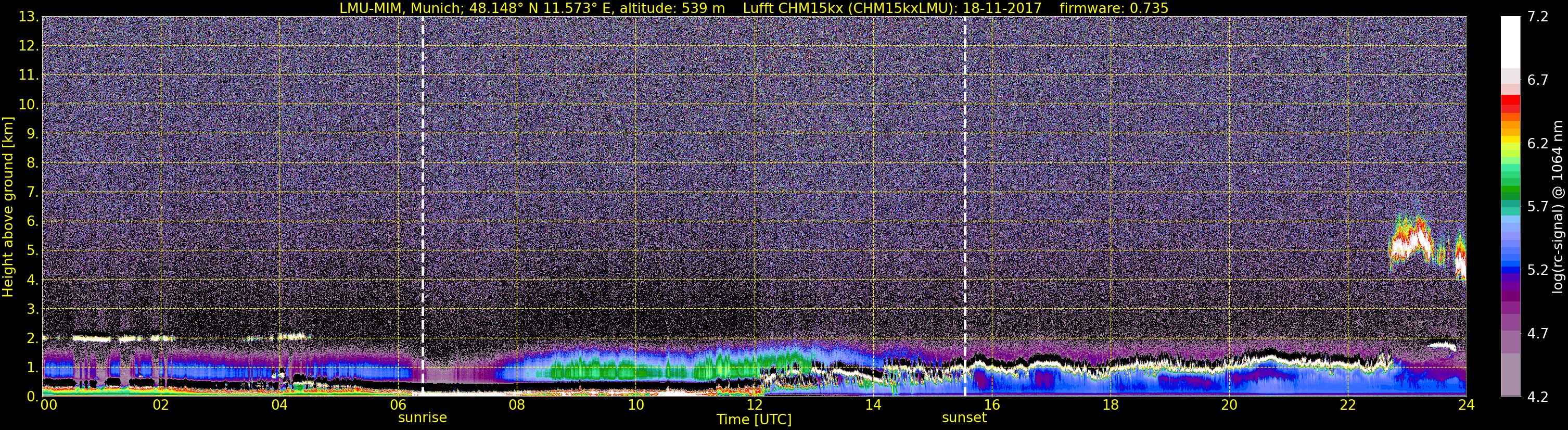This screenshot has width=1568, height=430.
Task: Click the white dashed sunrise marker line
Action: click(x=423, y=206)
